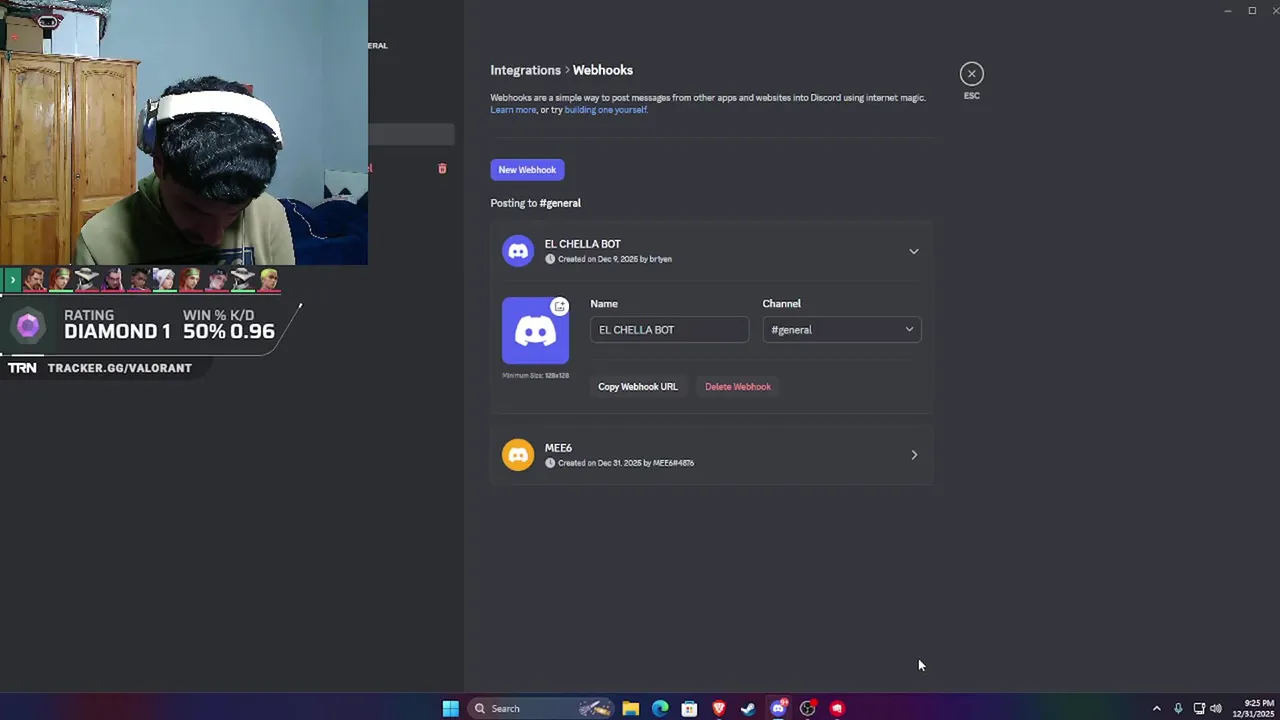This screenshot has width=1280, height=720.
Task: Click the Webhooks breadcrumb title
Action: [x=603, y=70]
